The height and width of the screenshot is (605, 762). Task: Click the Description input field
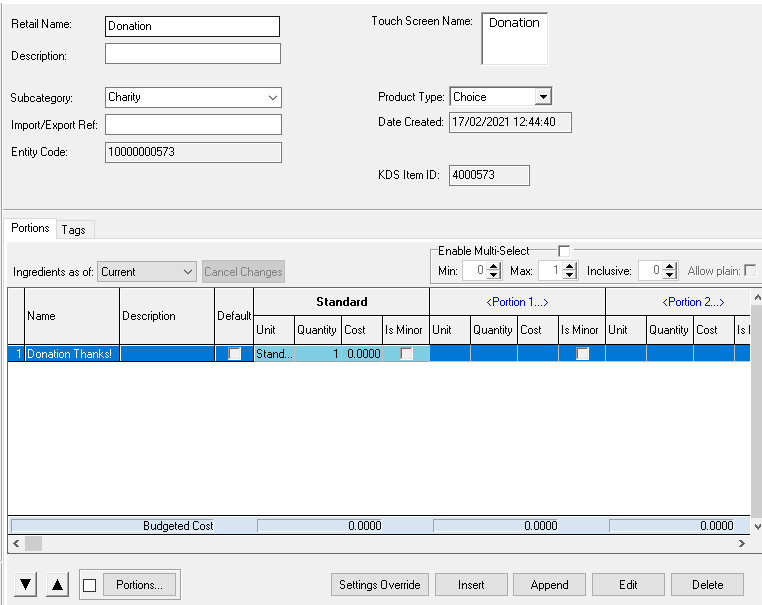pos(192,54)
